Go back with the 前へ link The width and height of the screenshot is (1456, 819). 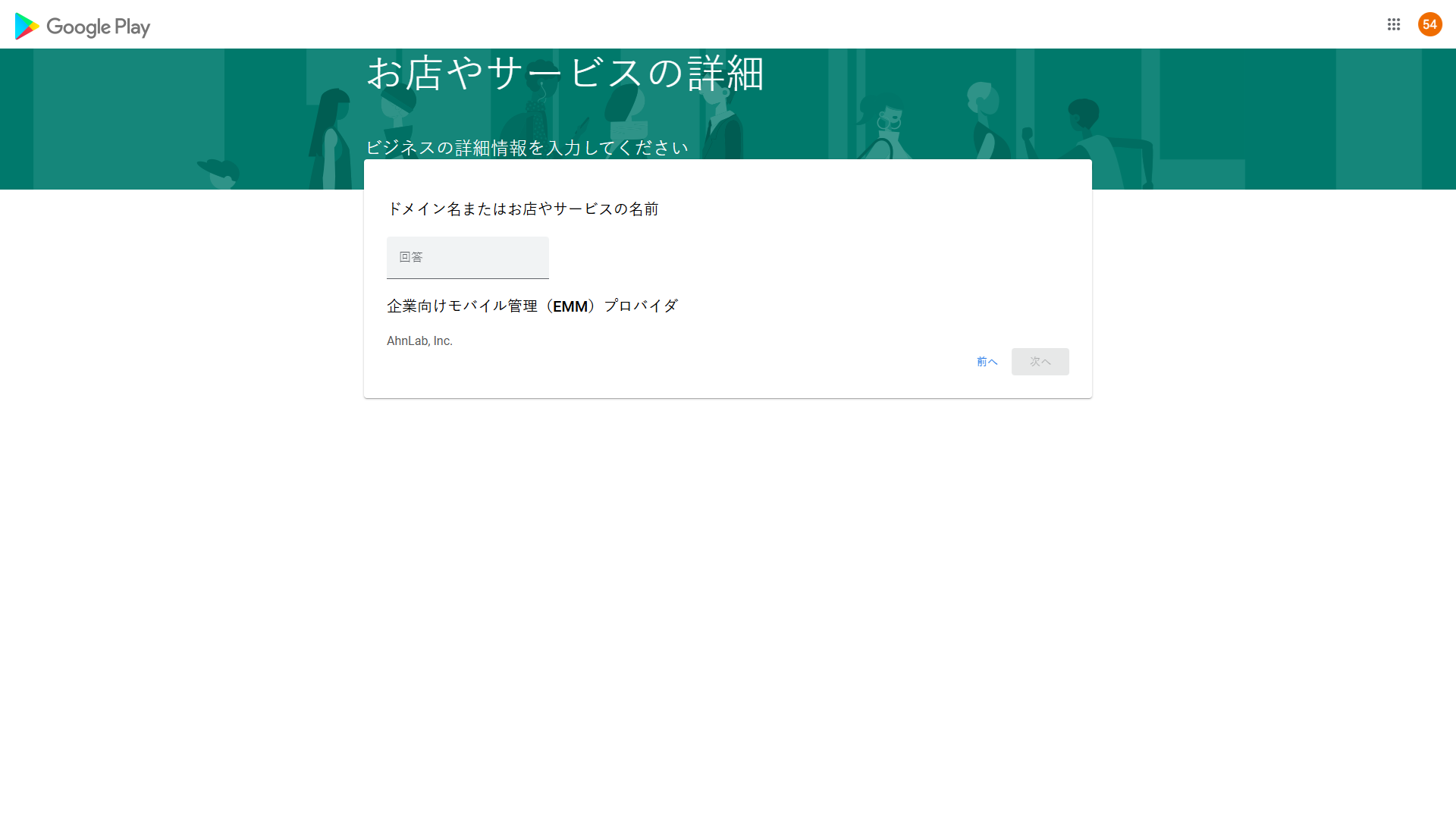click(x=987, y=362)
